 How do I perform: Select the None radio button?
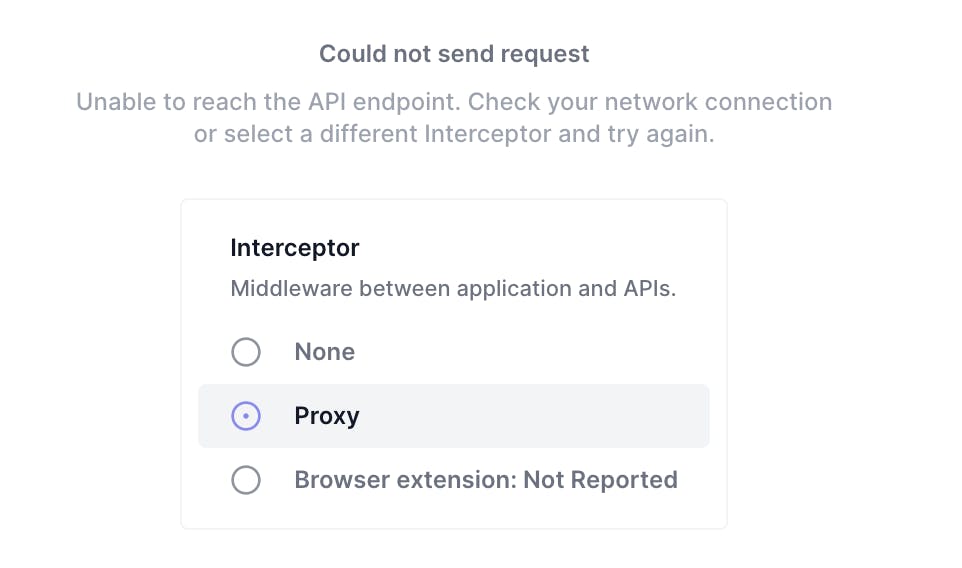[246, 352]
